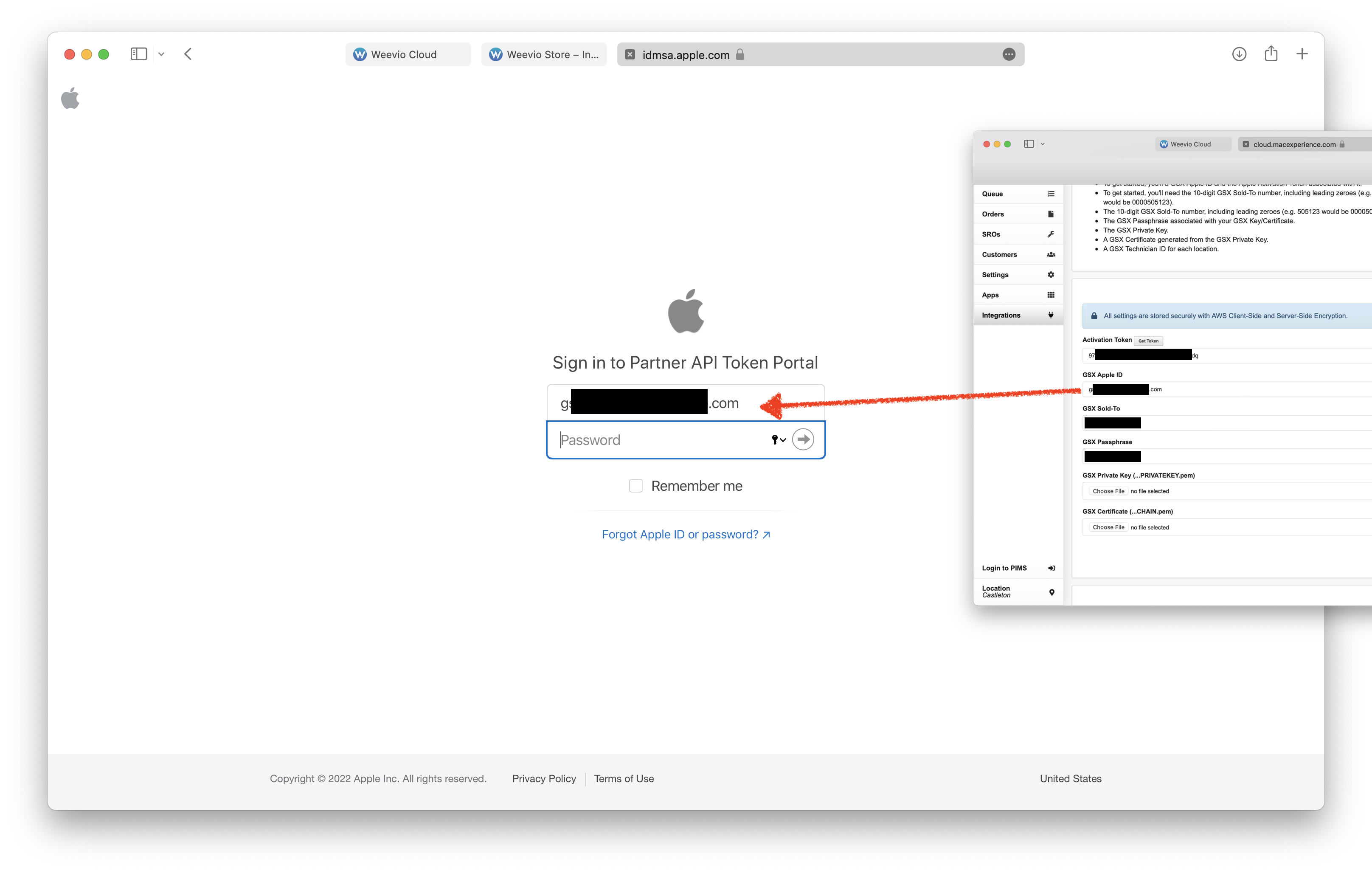Toggle the Safari sidebar icon
Screen dimensions: 1372x873
(x=138, y=54)
